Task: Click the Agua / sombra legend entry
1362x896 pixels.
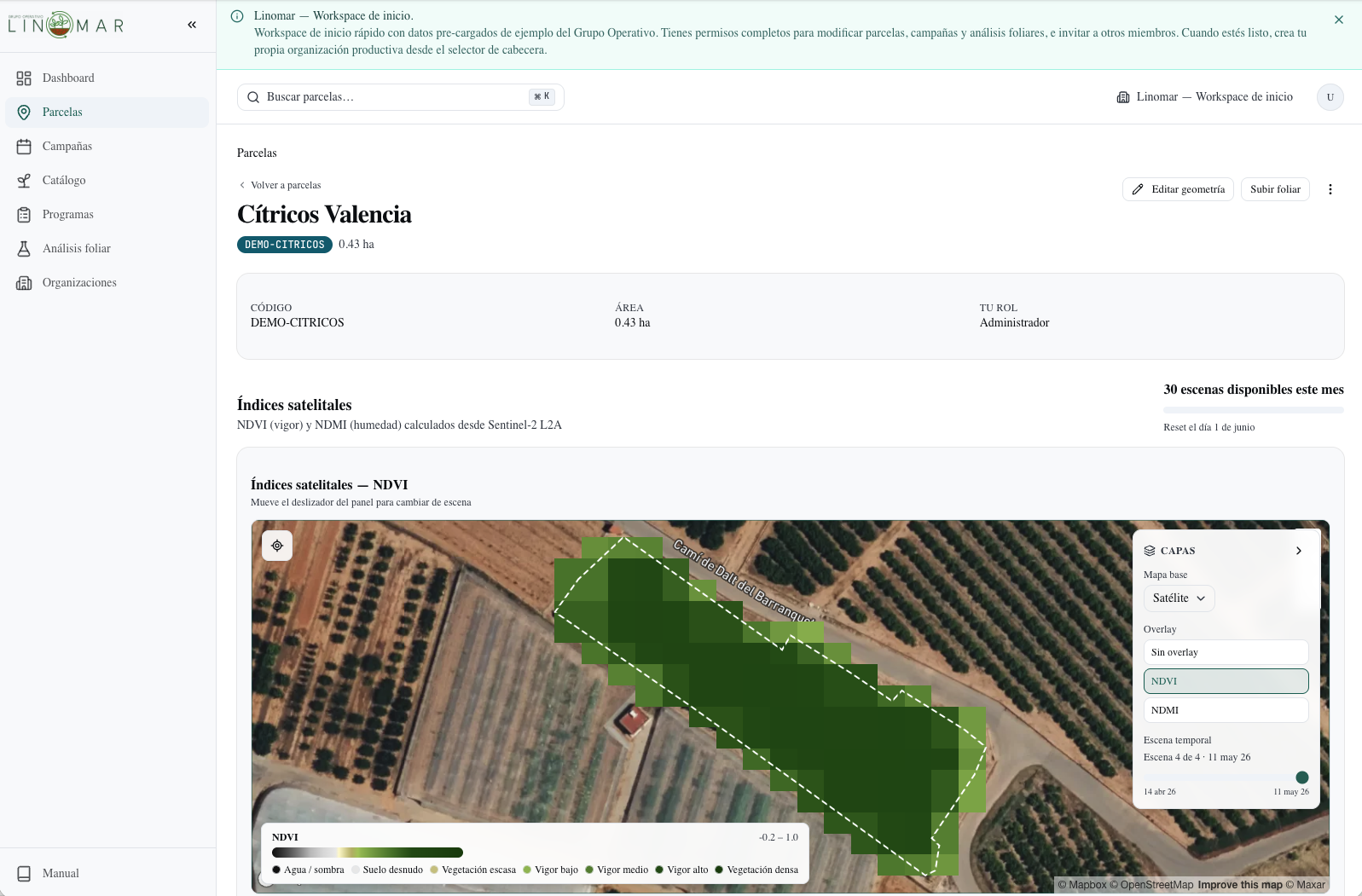Action: pos(308,870)
